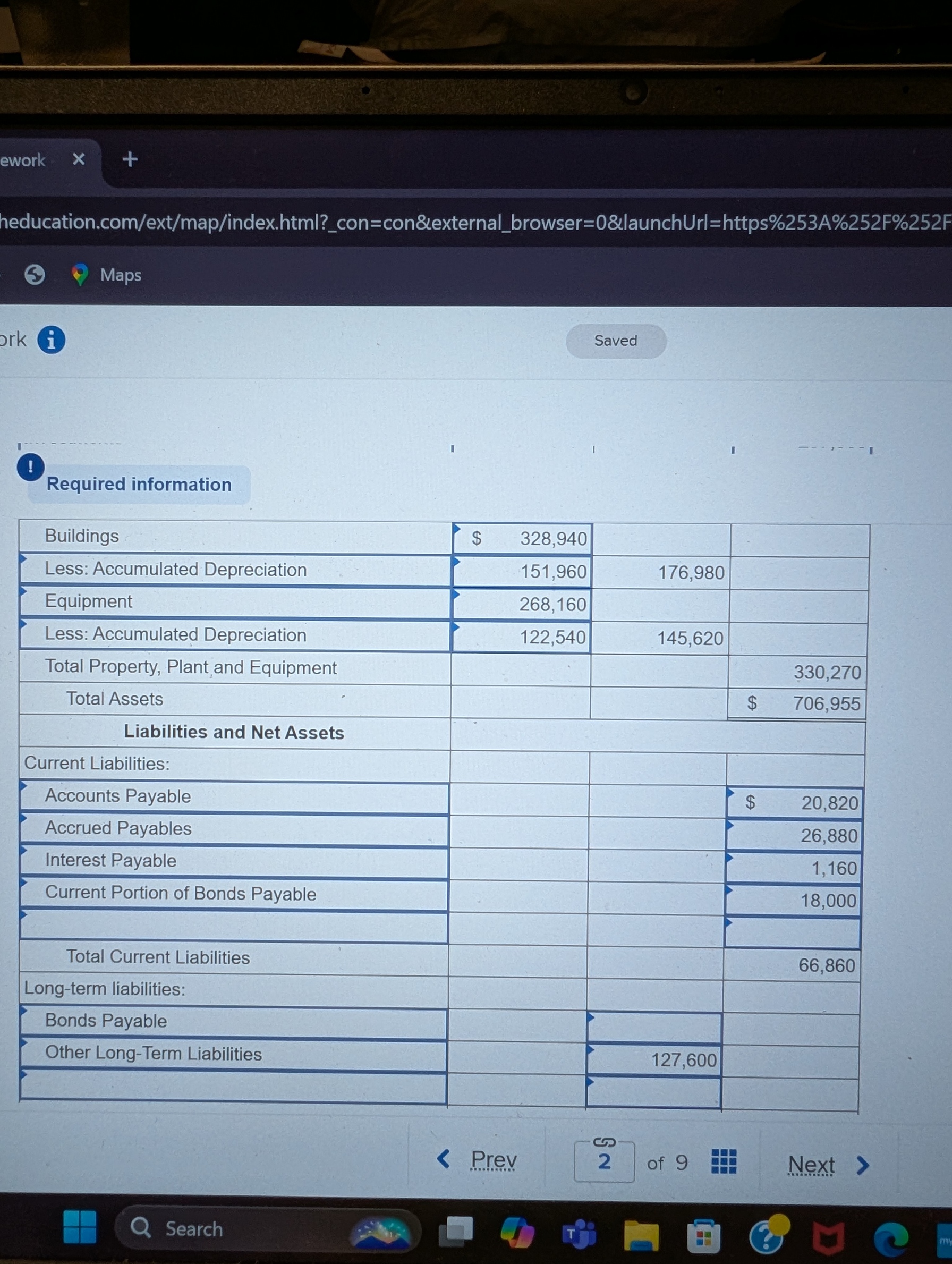The width and height of the screenshot is (952, 1264).
Task: Select the Buildings row label
Action: 82,536
